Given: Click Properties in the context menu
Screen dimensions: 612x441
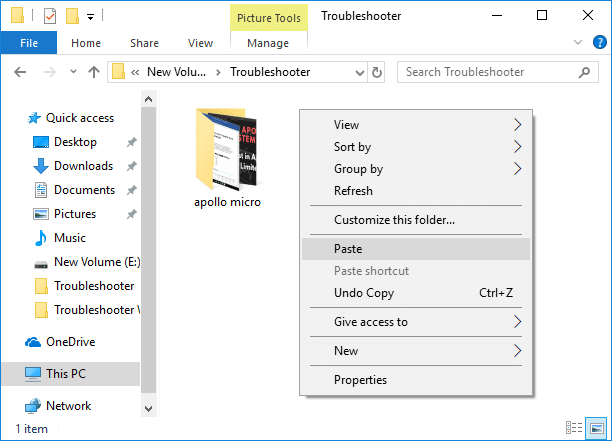Looking at the screenshot, I should 360,380.
